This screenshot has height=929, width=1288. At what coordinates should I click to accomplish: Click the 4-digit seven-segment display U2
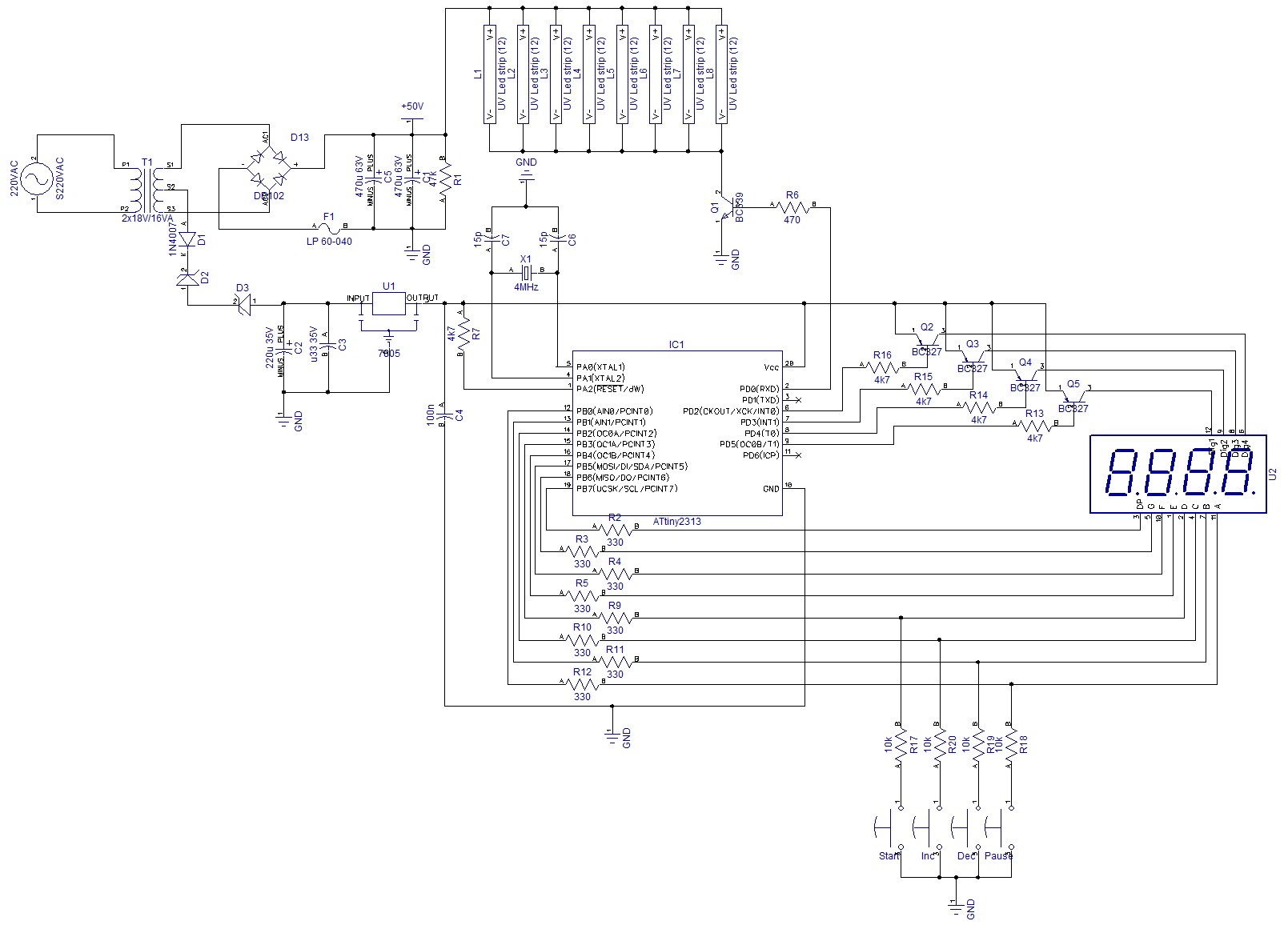[1178, 474]
